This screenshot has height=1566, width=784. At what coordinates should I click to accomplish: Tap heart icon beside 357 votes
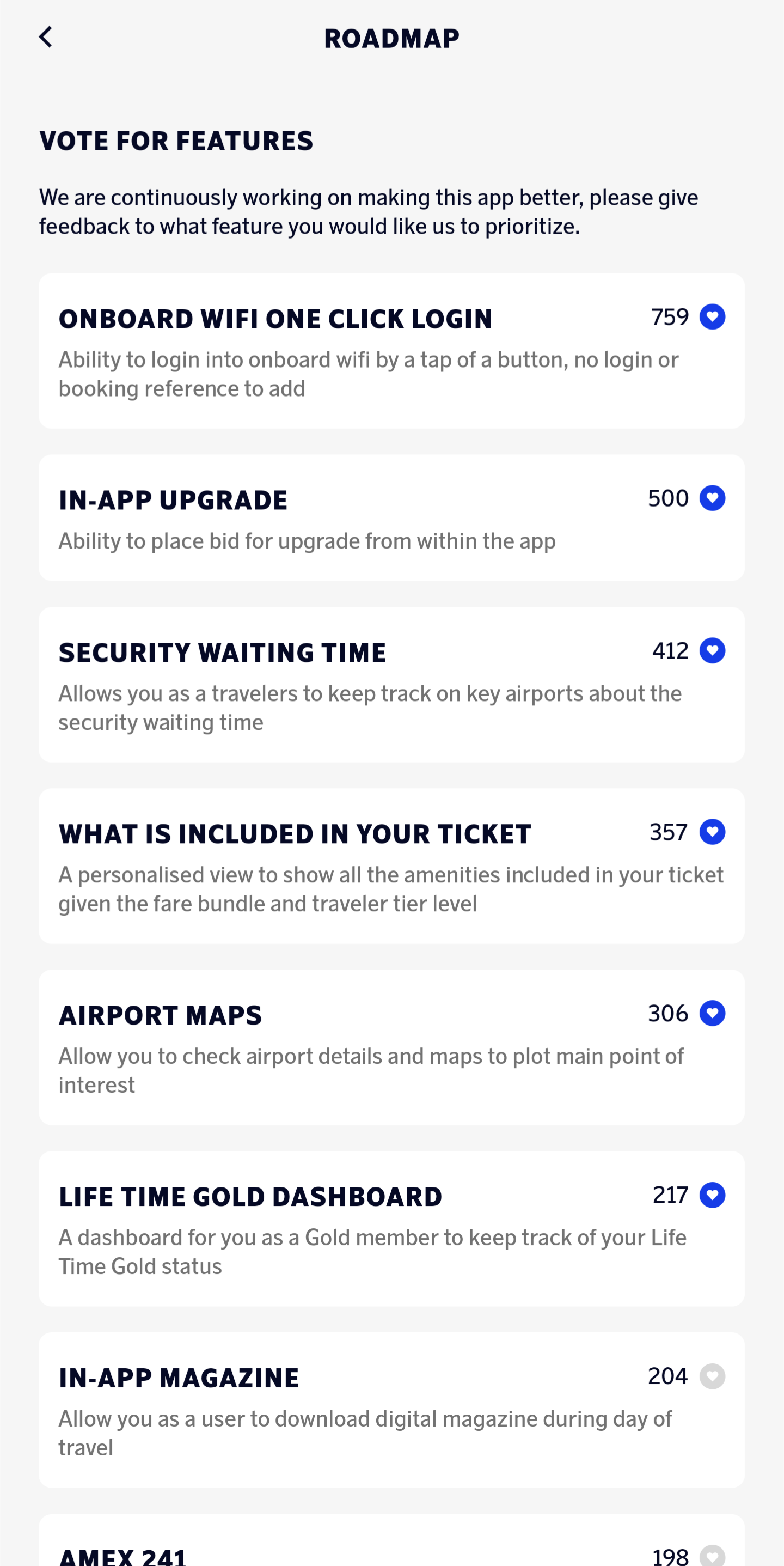coord(712,832)
